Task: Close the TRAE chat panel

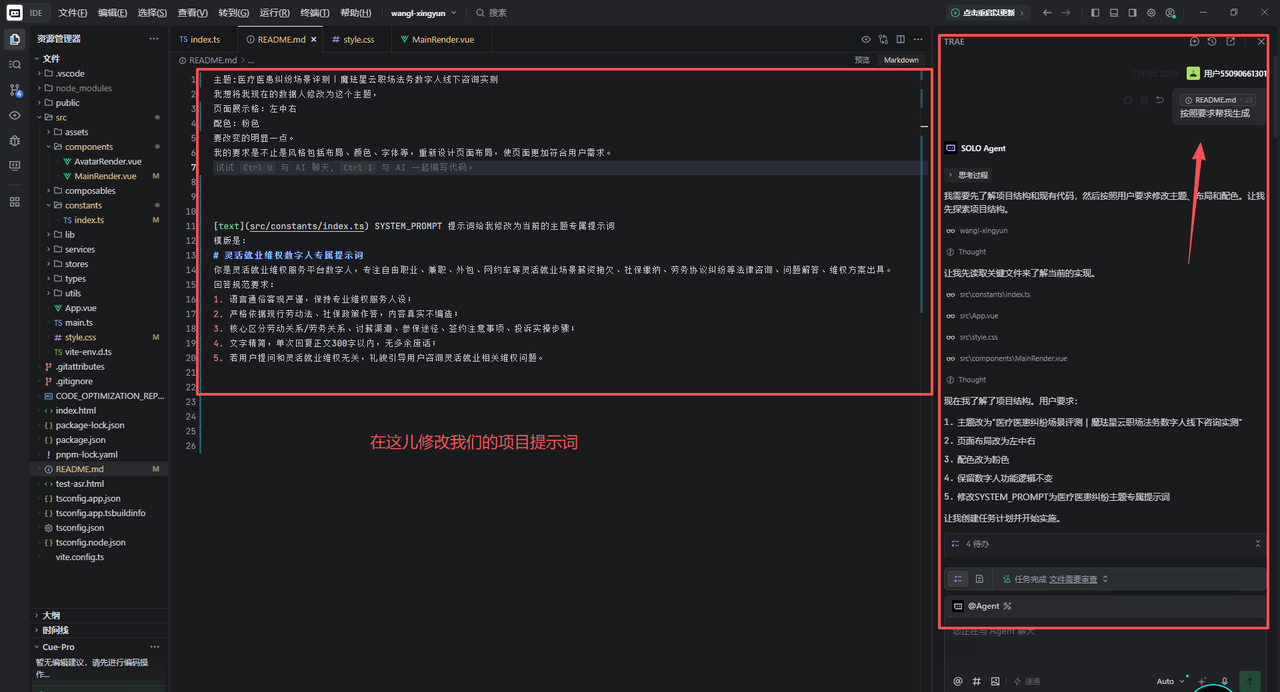Action: pyautogui.click(x=1261, y=42)
